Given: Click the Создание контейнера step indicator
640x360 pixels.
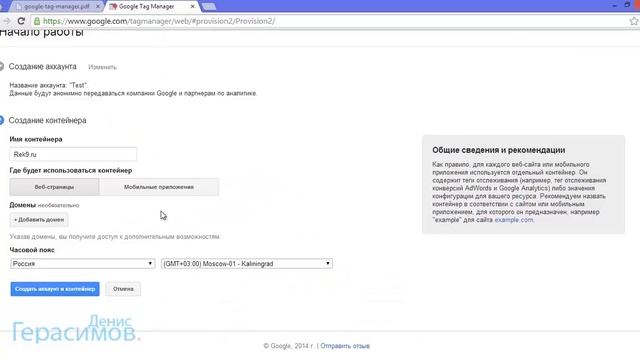Looking at the screenshot, I should [x=2, y=120].
